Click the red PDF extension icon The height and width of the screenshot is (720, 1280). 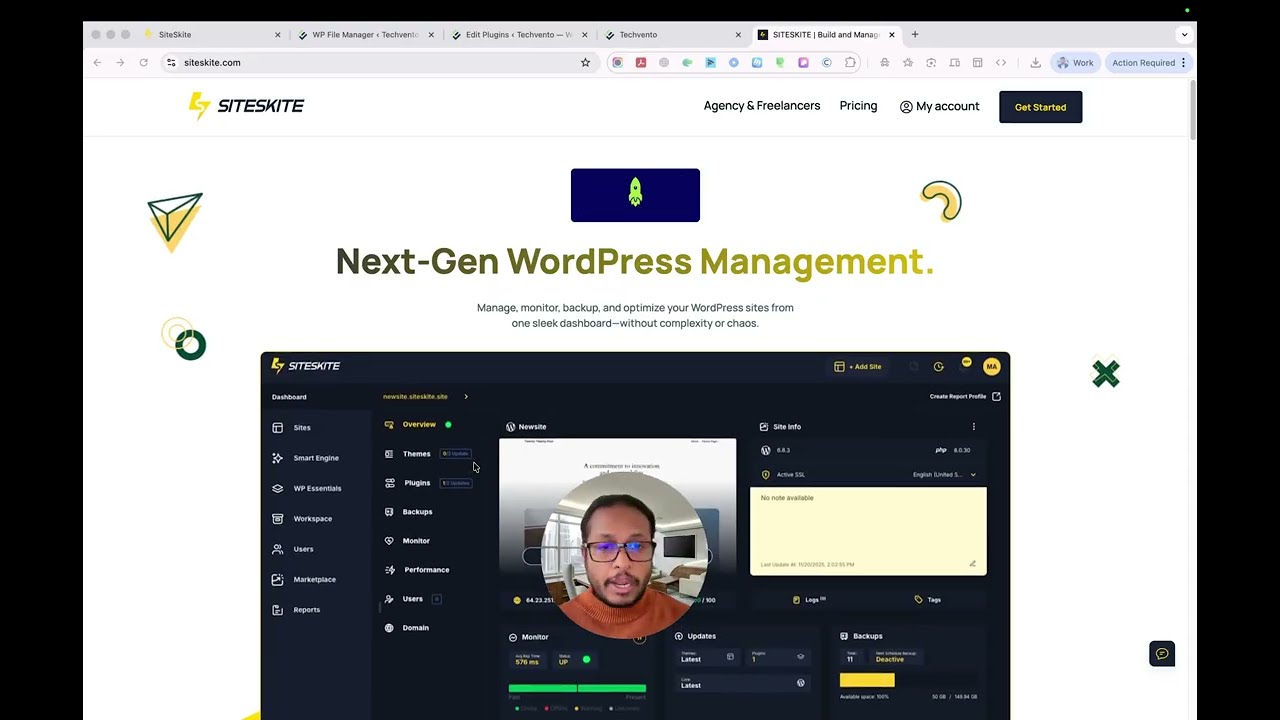641,63
